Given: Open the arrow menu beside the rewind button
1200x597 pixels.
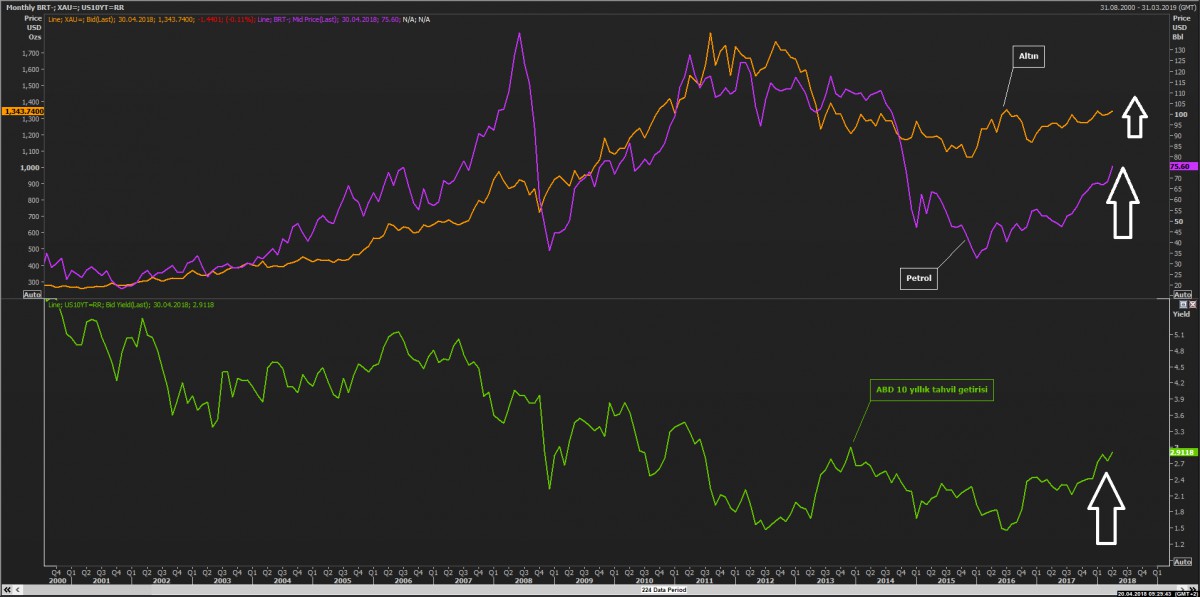Looking at the screenshot, I should point(17,591).
